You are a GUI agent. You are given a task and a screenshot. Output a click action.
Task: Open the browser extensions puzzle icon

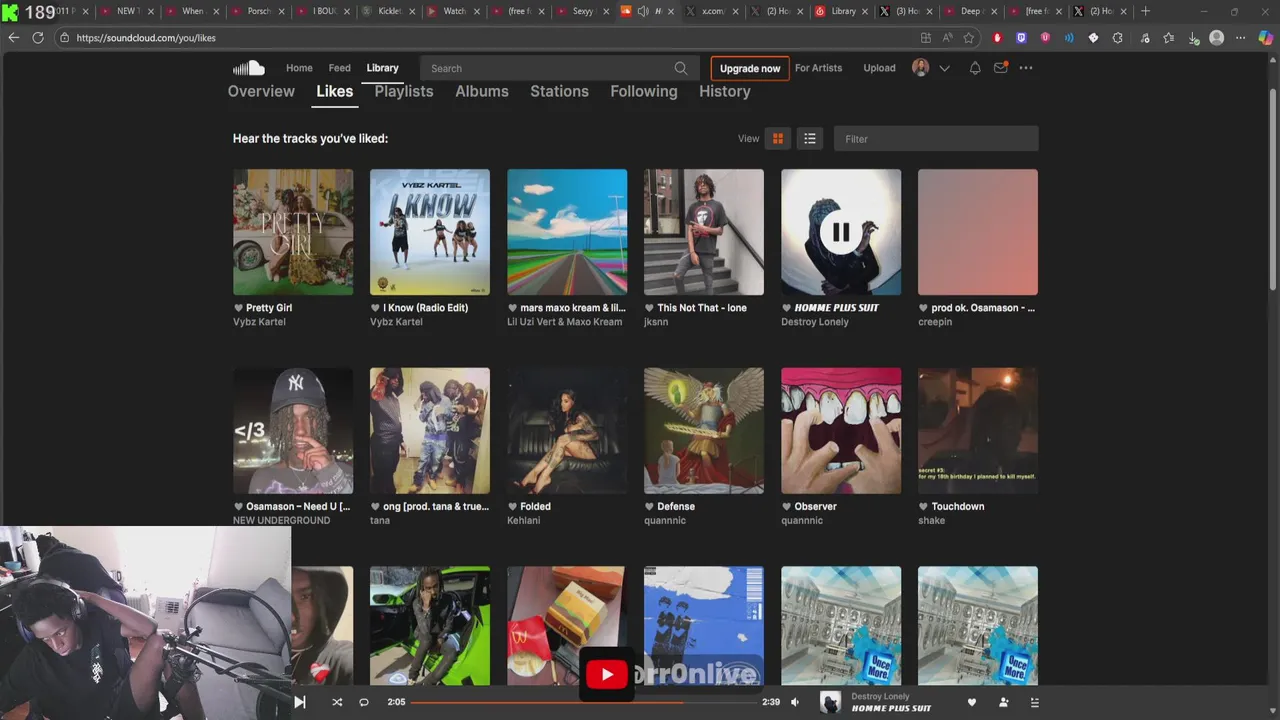[1117, 38]
